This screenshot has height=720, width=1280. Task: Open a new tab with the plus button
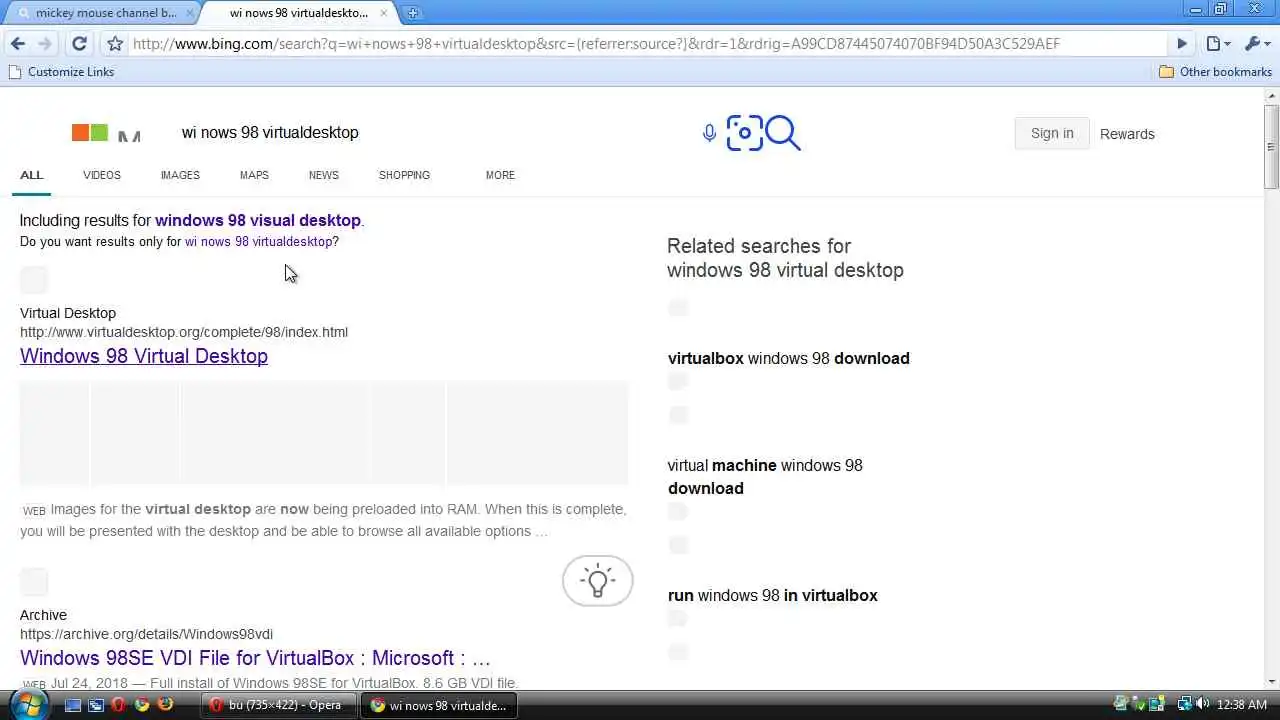click(x=412, y=13)
